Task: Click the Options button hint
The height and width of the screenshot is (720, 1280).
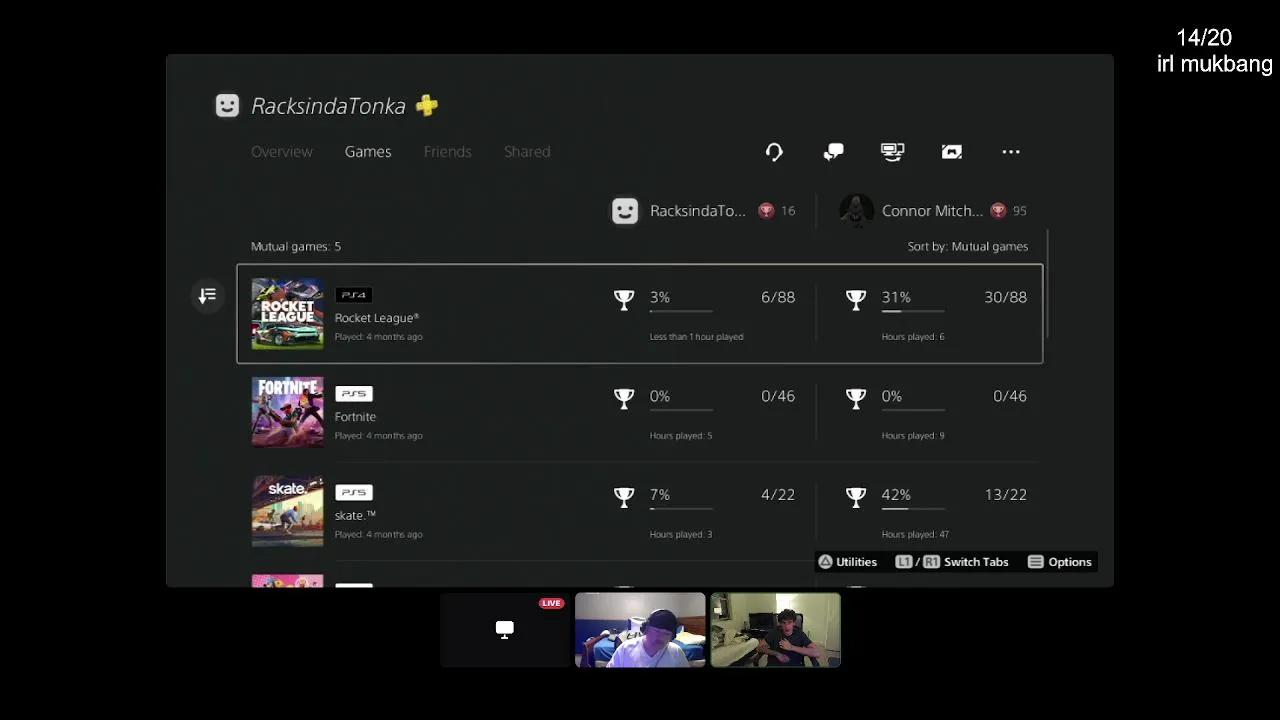Action: pos(1060,562)
